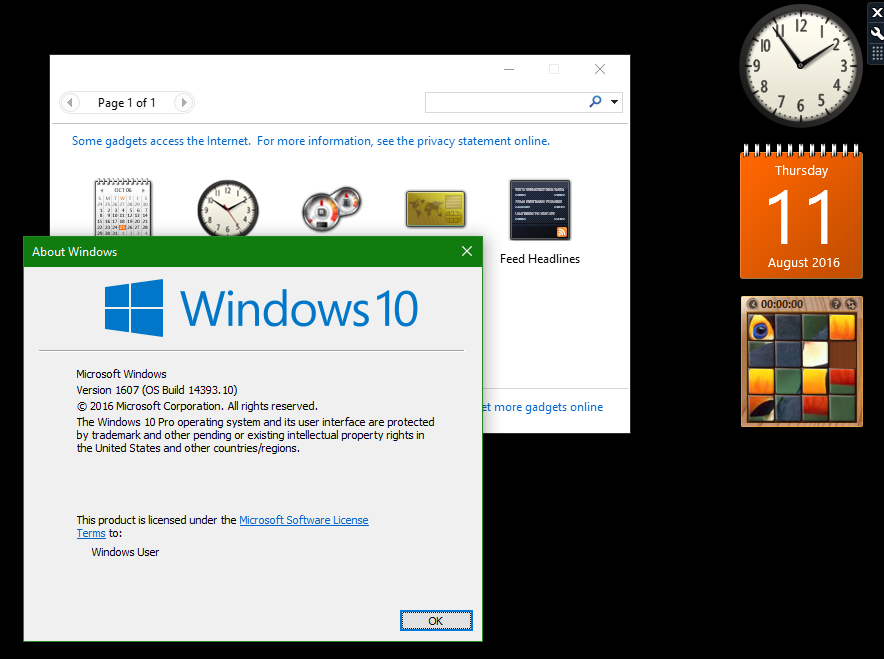Pick the CPU Meter gadget icon
884x659 pixels.
(x=332, y=209)
